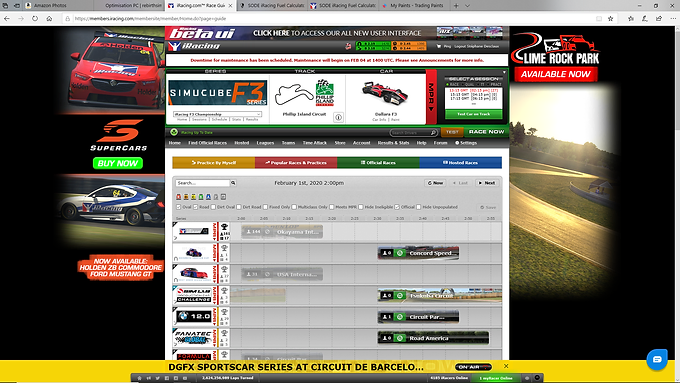
Task: Click trophy icon on the Okayama series row
Action: click(x=224, y=227)
